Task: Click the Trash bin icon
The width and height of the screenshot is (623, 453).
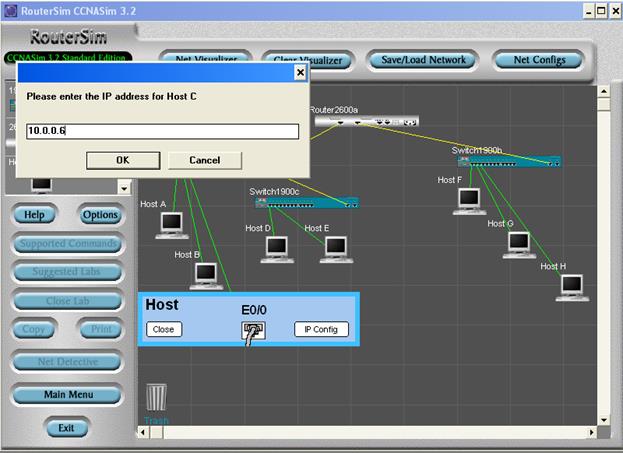Action: point(157,399)
